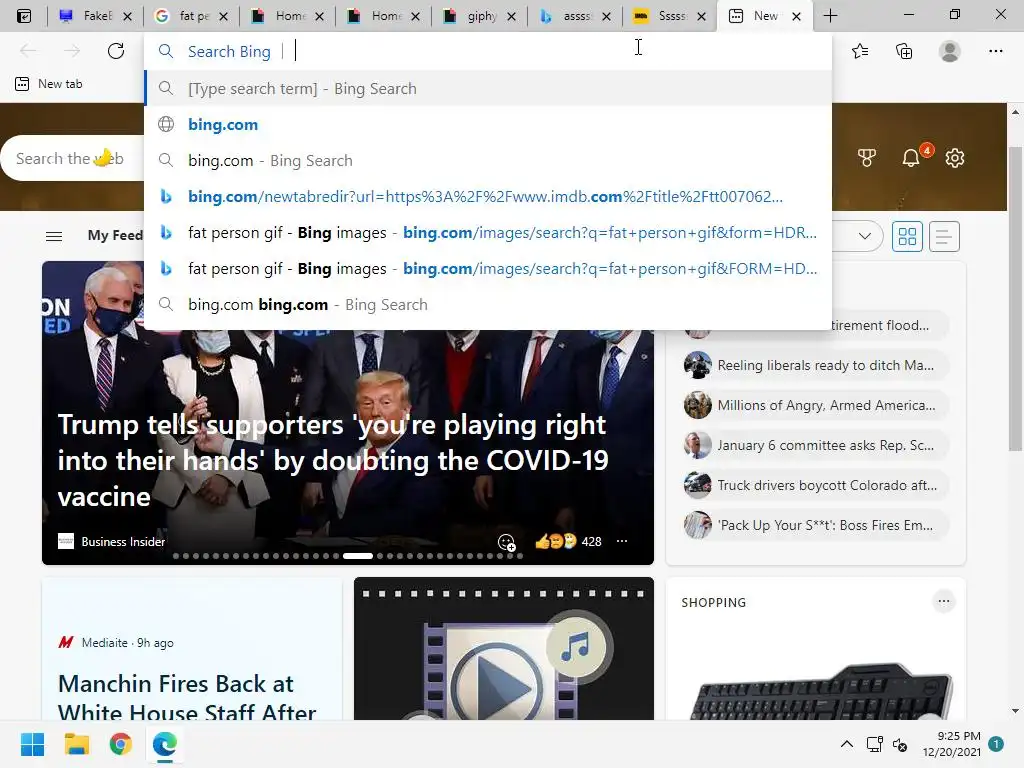1024x768 pixels.
Task: Click the Refresh page button
Action: pos(116,51)
